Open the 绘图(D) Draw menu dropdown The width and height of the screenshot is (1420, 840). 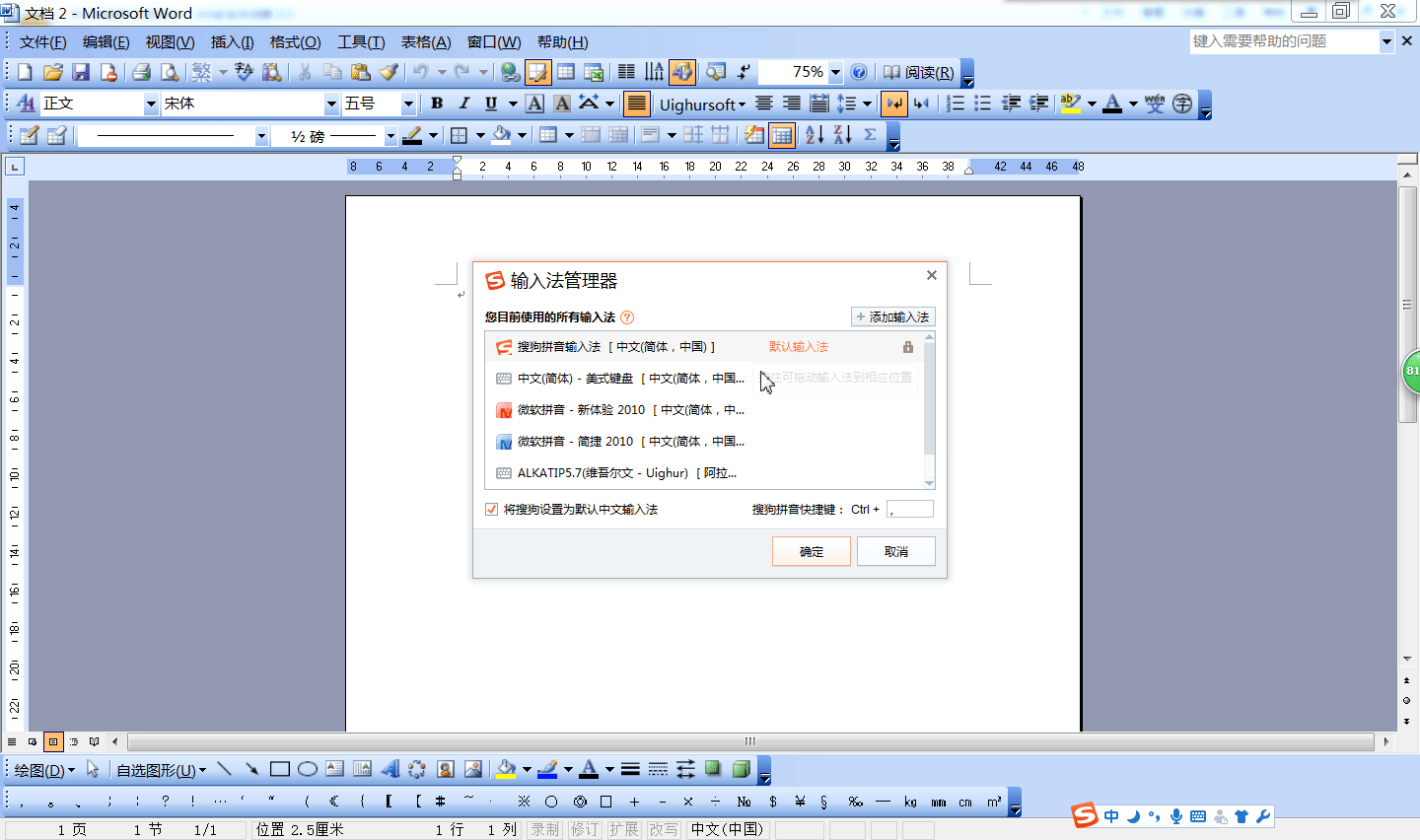(44, 770)
